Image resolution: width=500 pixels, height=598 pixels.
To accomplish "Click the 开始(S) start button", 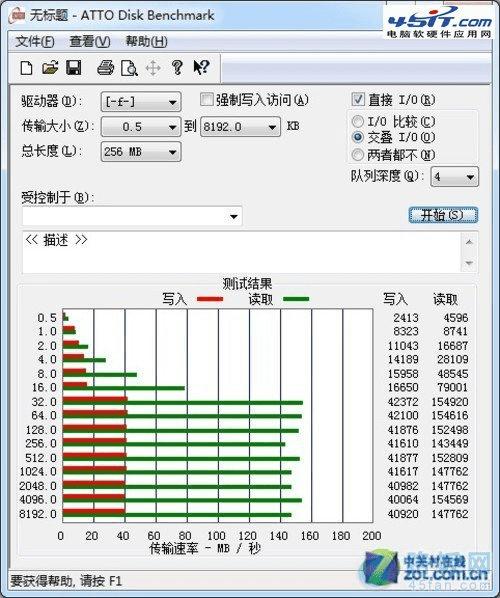I will [443, 215].
